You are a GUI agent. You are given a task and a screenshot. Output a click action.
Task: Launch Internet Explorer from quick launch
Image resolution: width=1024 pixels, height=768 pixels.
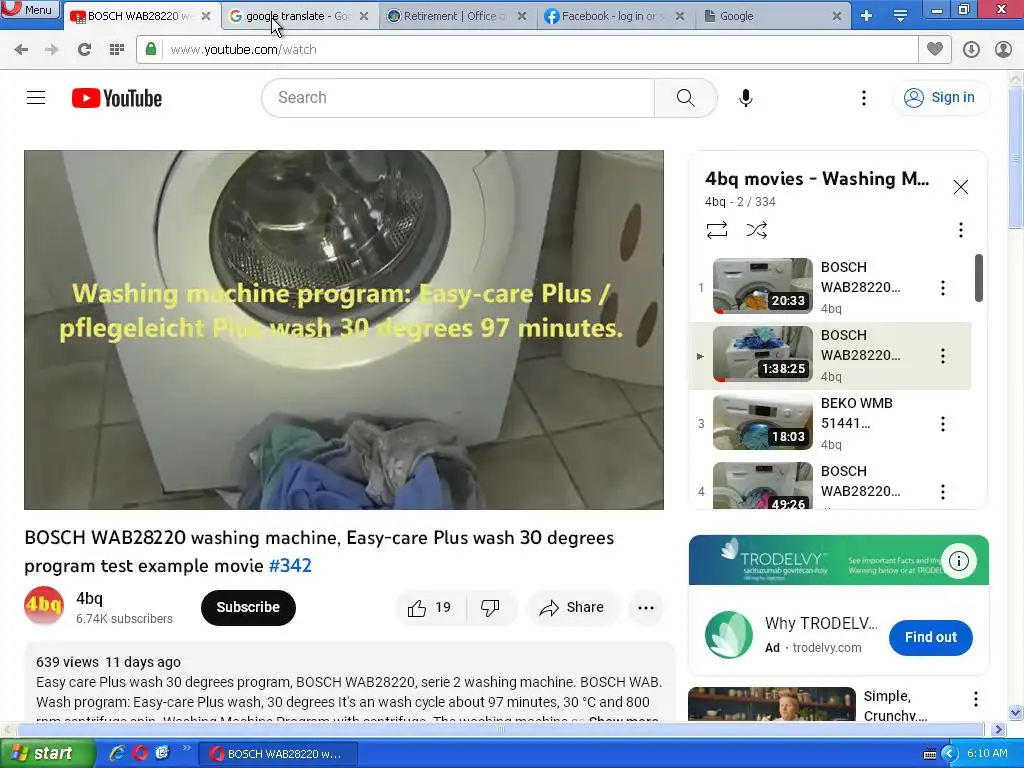[x=117, y=754]
